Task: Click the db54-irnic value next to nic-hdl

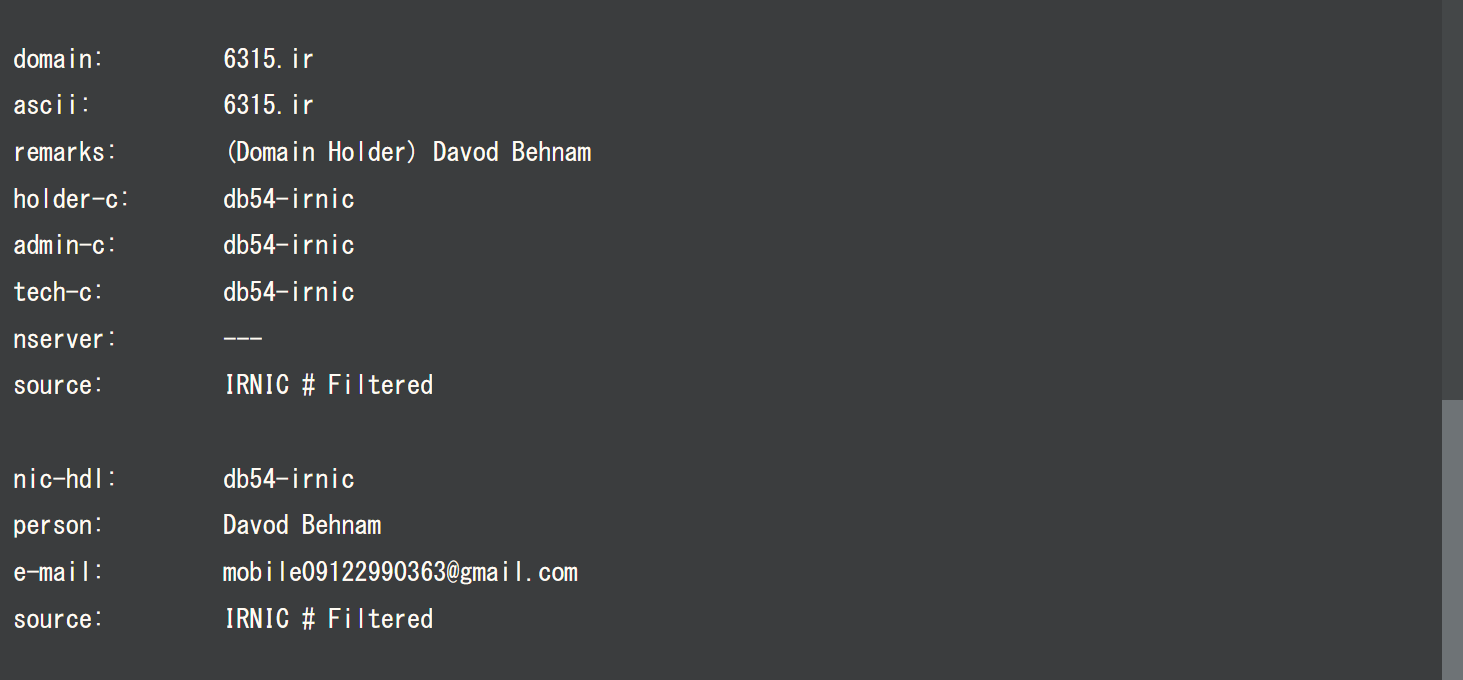Action: click(x=288, y=479)
